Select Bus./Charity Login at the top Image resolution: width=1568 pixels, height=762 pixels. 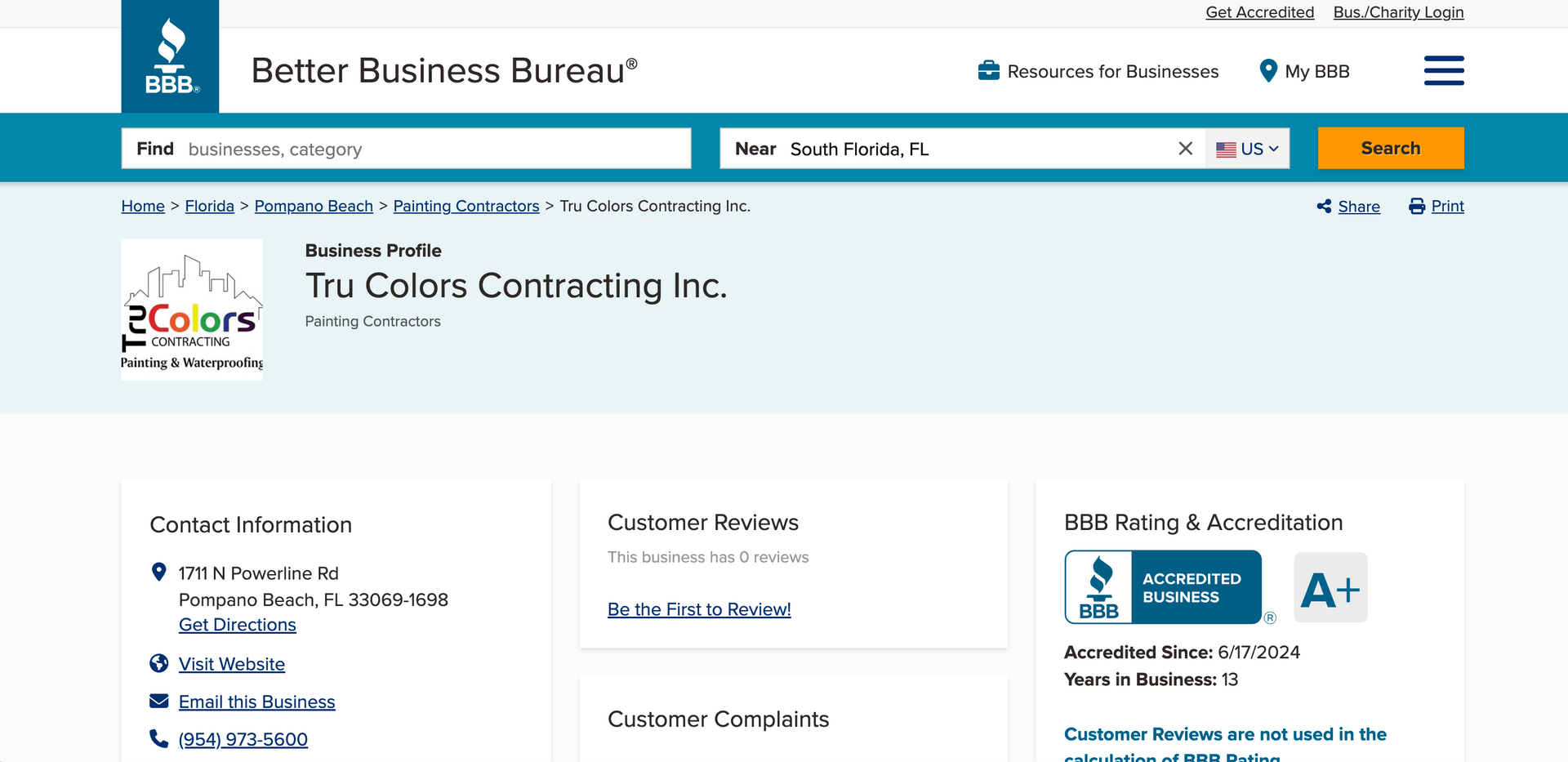pyautogui.click(x=1398, y=12)
